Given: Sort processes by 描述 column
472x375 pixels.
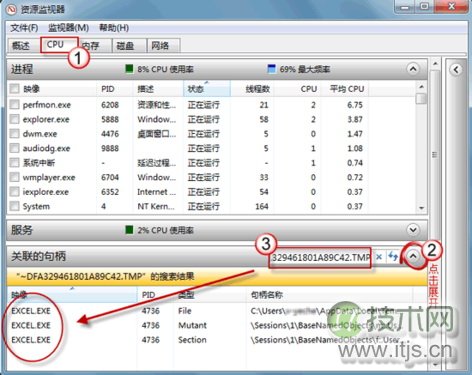Looking at the screenshot, I should pos(159,89).
